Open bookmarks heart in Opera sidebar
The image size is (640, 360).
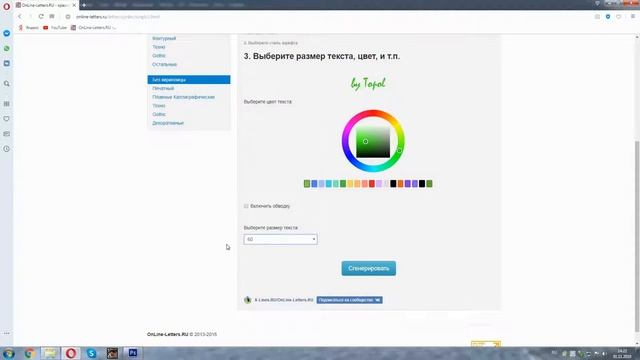pos(7,119)
